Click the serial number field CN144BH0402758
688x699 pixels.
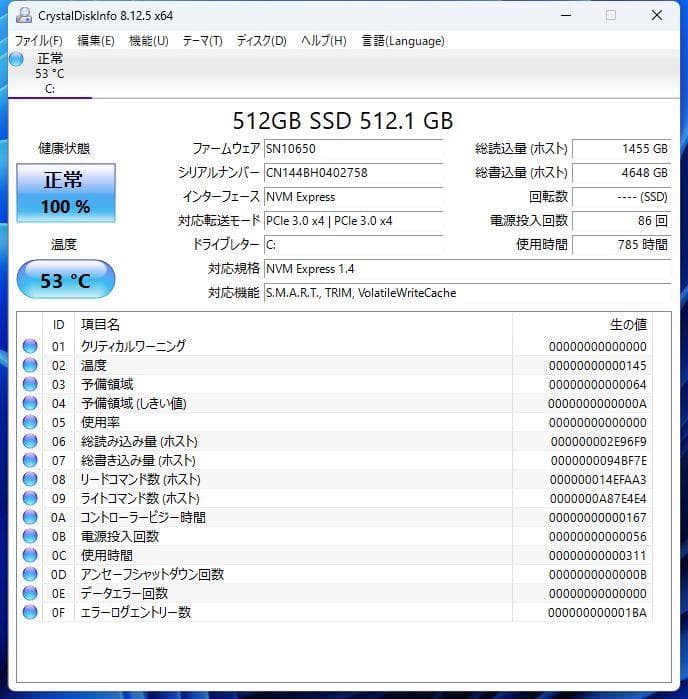tap(353, 173)
